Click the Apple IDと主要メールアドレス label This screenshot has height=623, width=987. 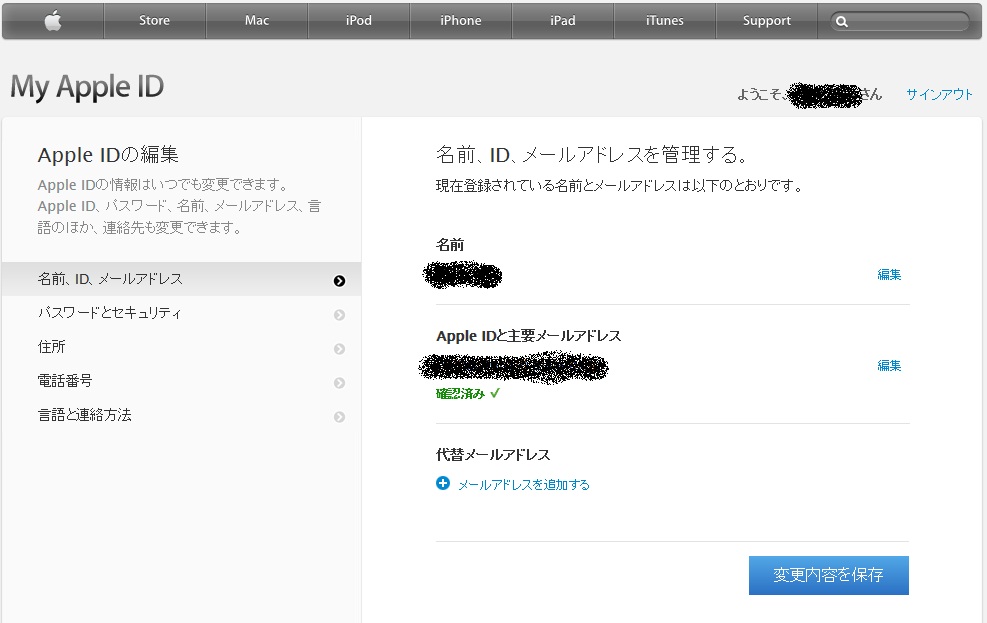[529, 336]
